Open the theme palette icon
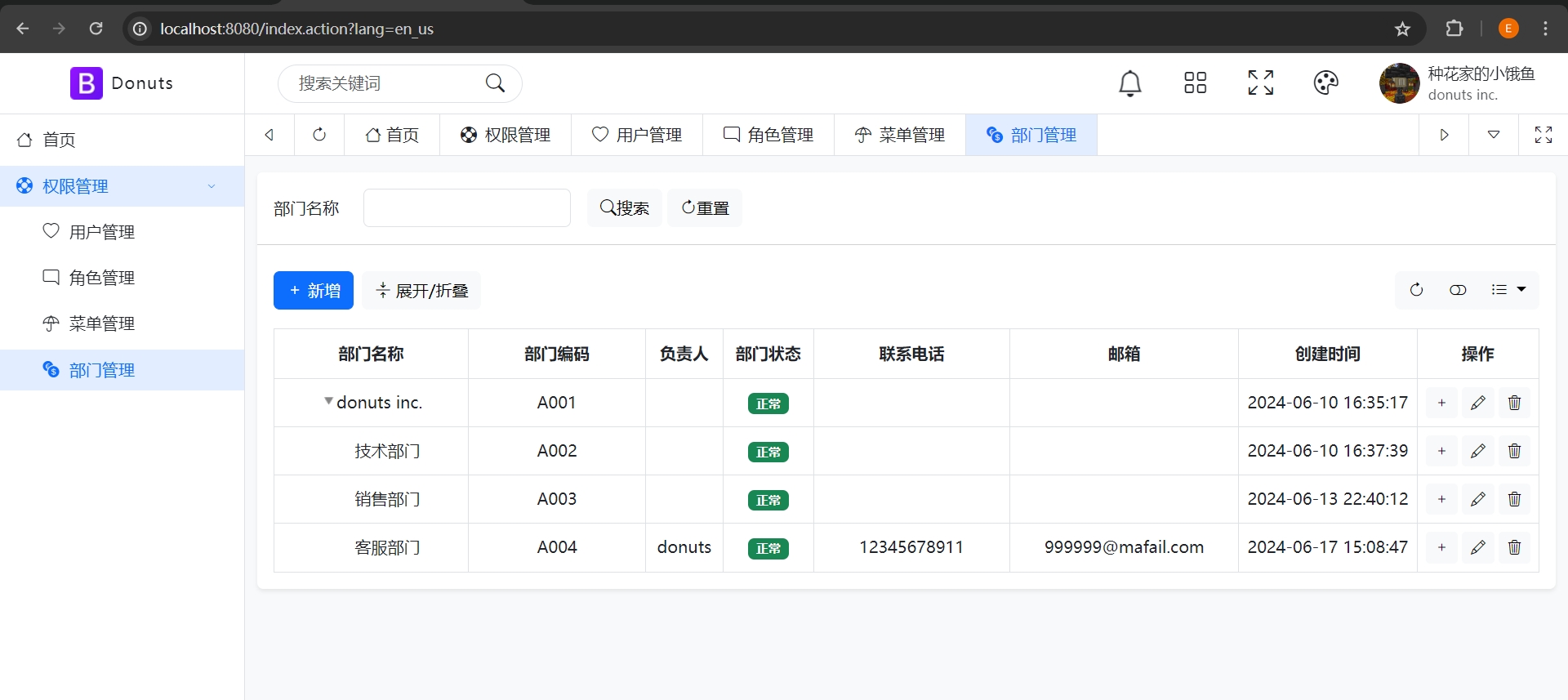1568x700 pixels. coord(1325,83)
